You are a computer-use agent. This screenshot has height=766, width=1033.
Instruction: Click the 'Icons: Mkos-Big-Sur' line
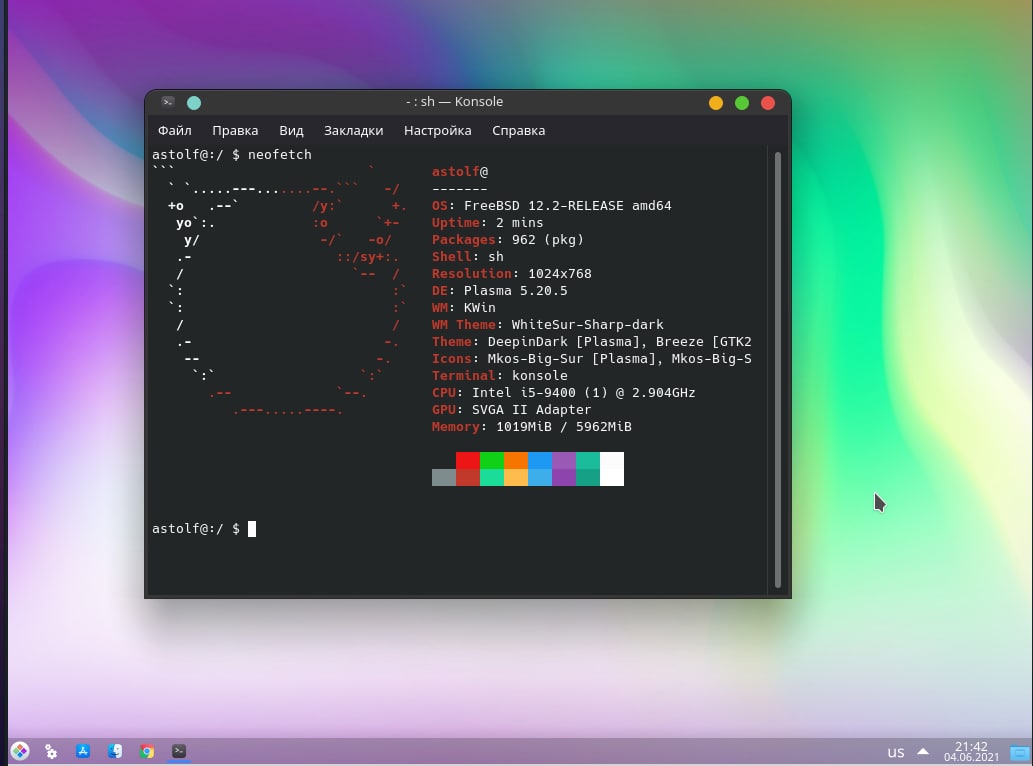[x=592, y=359]
